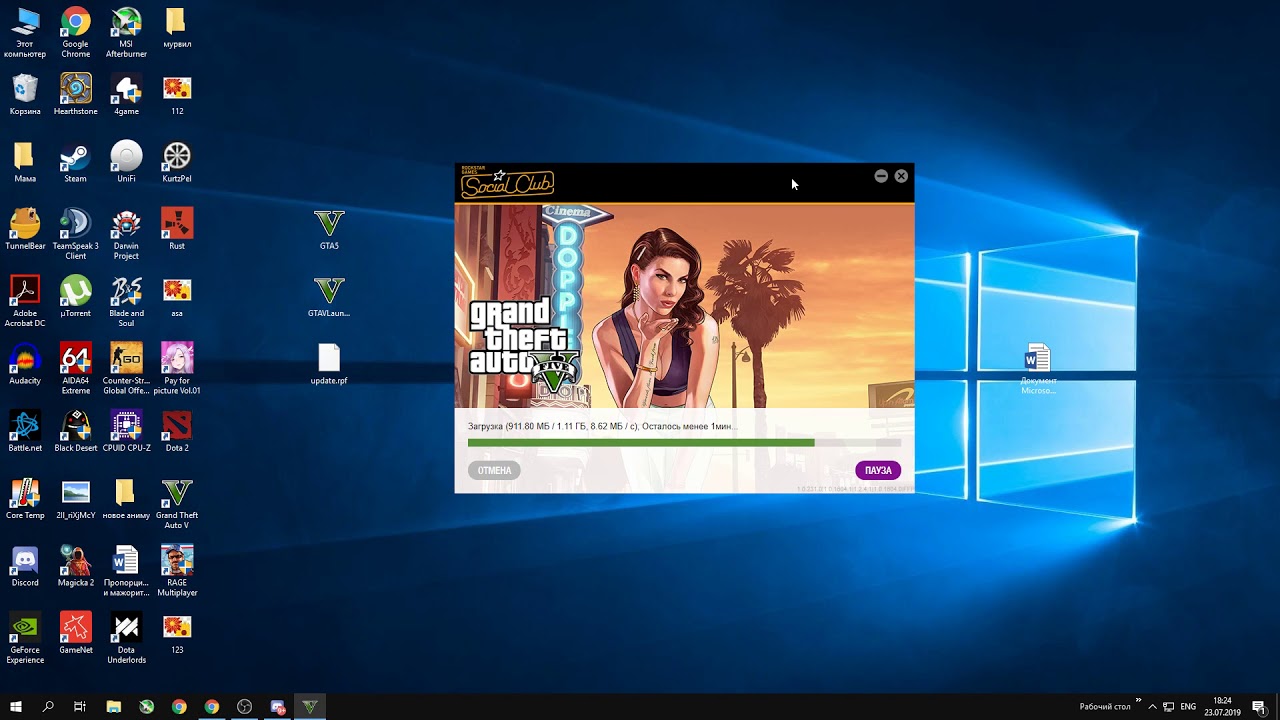Select the Black Desert desktop shortcut
Image resolution: width=1280 pixels, height=720 pixels.
click(x=75, y=431)
